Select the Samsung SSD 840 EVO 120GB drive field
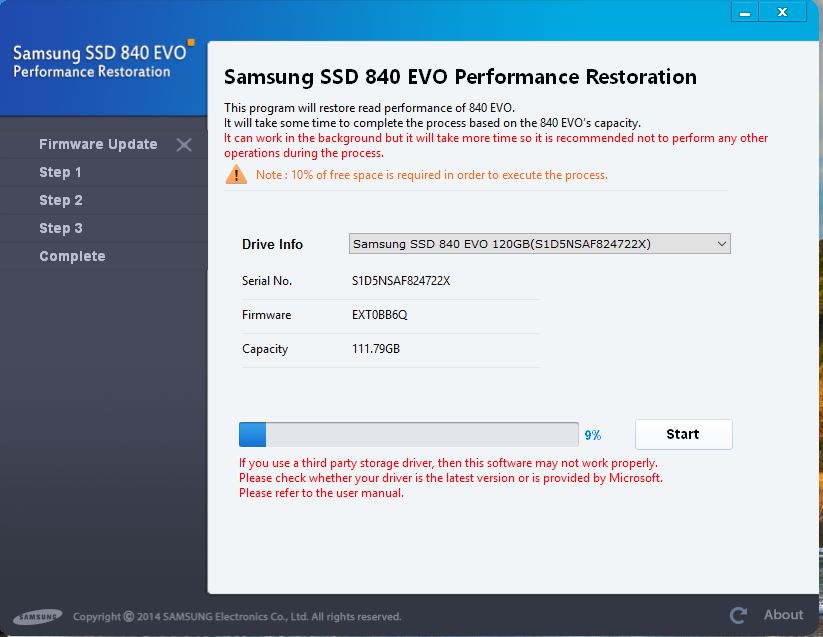The height and width of the screenshot is (637, 823). 530,244
